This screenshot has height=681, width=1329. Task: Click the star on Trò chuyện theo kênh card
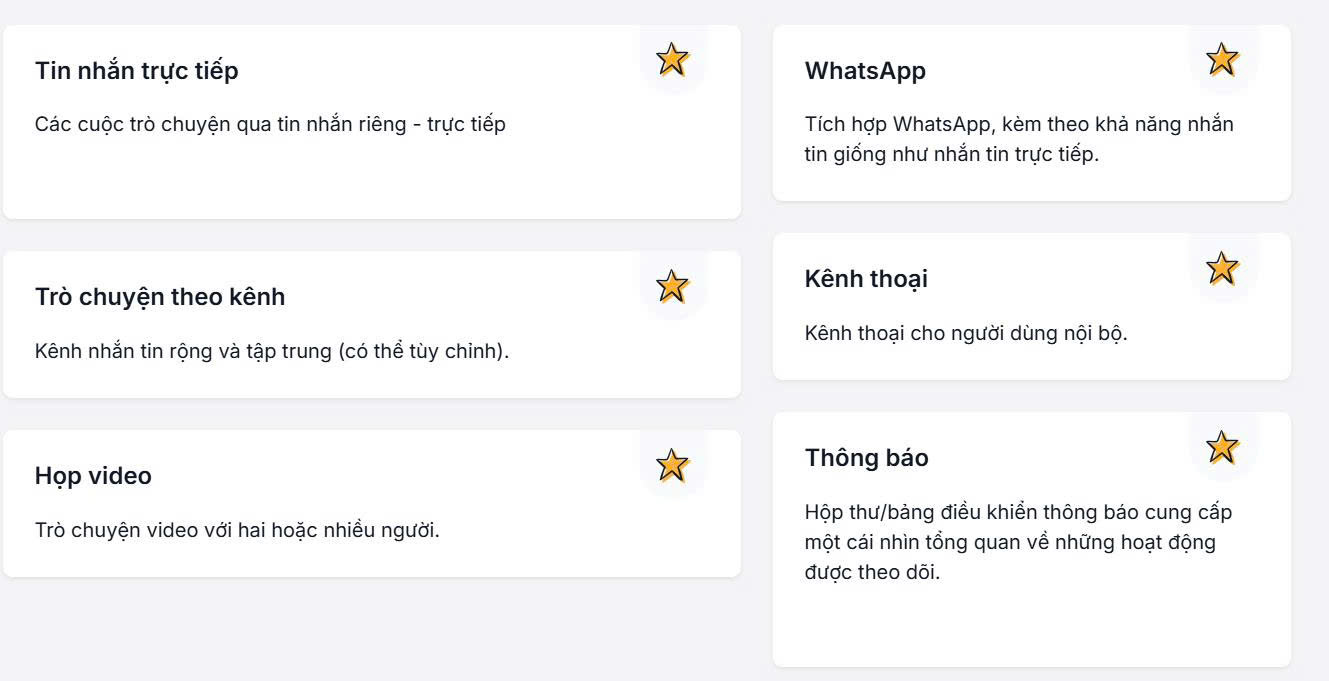point(673,286)
